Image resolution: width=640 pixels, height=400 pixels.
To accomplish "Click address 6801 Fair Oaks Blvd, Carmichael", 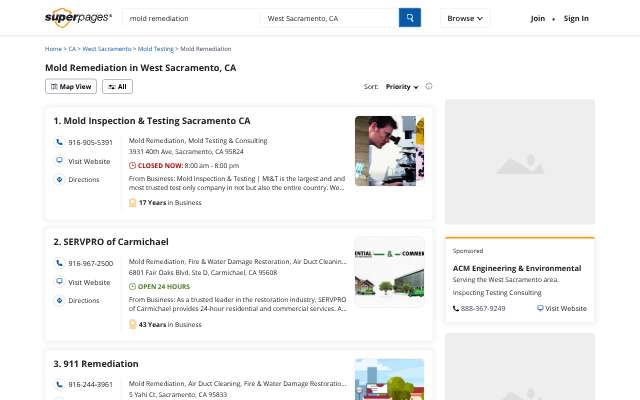I will coord(203,272).
